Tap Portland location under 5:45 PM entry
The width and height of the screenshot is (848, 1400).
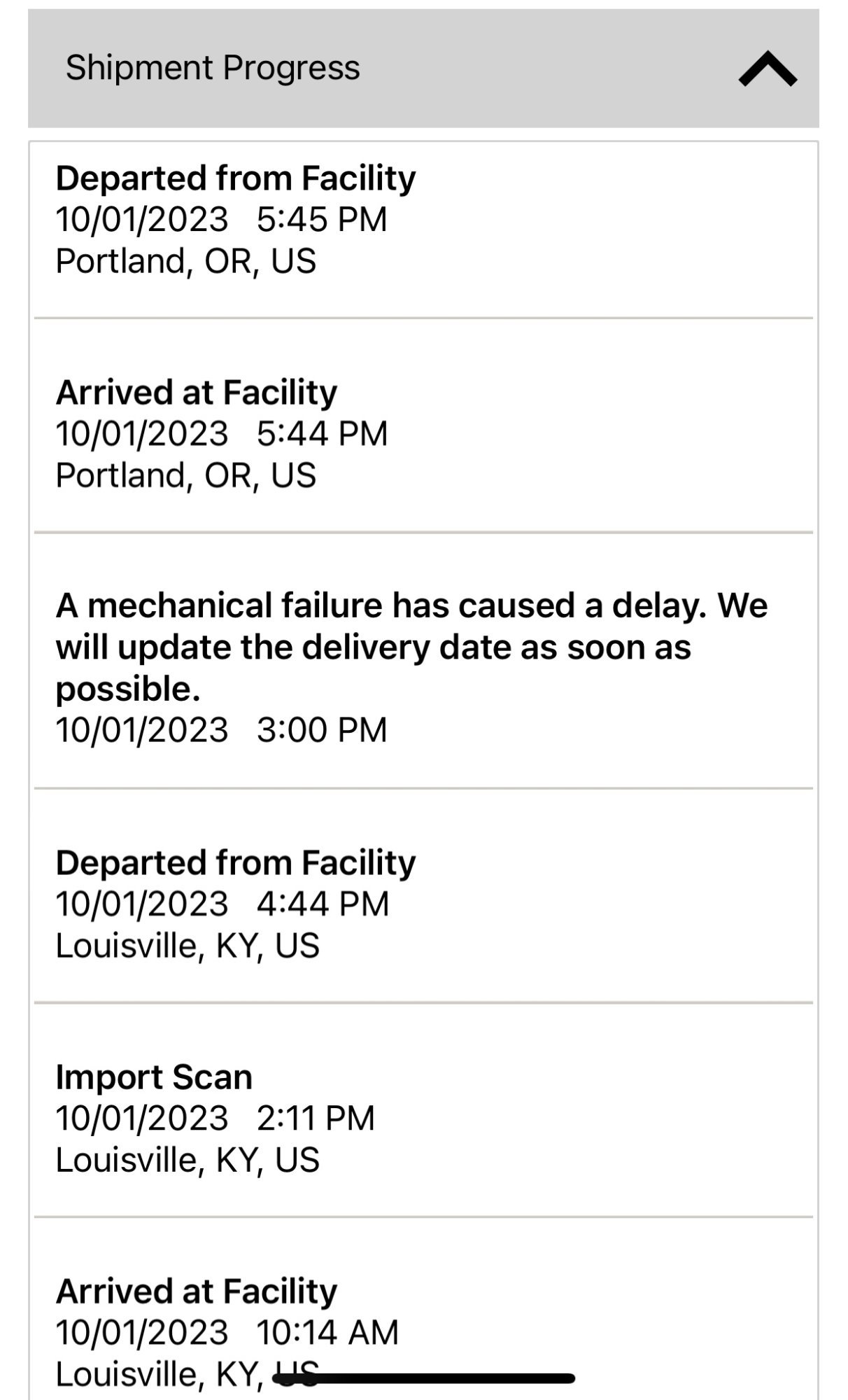[185, 261]
